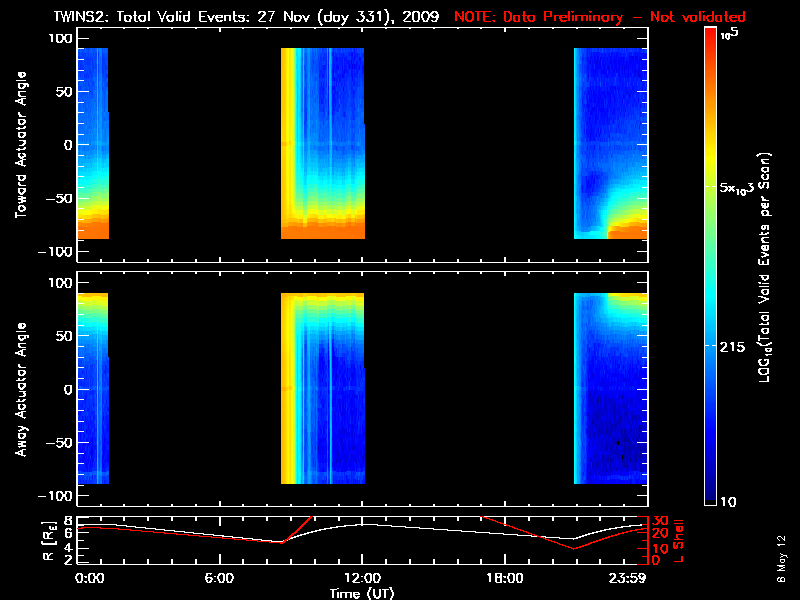
Task: Click the orange band in the Toward panel's middle block
Action: click(322, 230)
